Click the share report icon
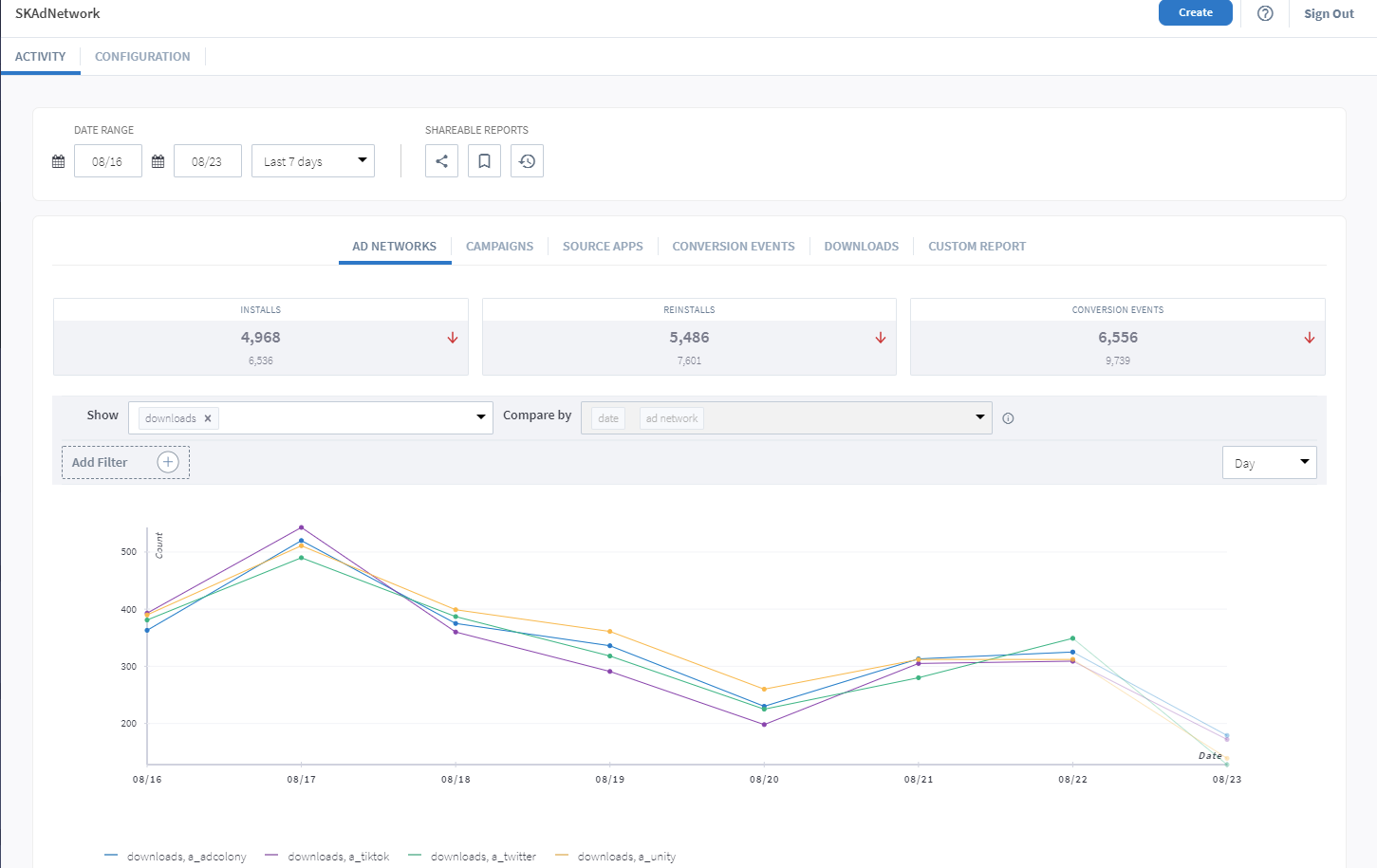 [x=441, y=161]
